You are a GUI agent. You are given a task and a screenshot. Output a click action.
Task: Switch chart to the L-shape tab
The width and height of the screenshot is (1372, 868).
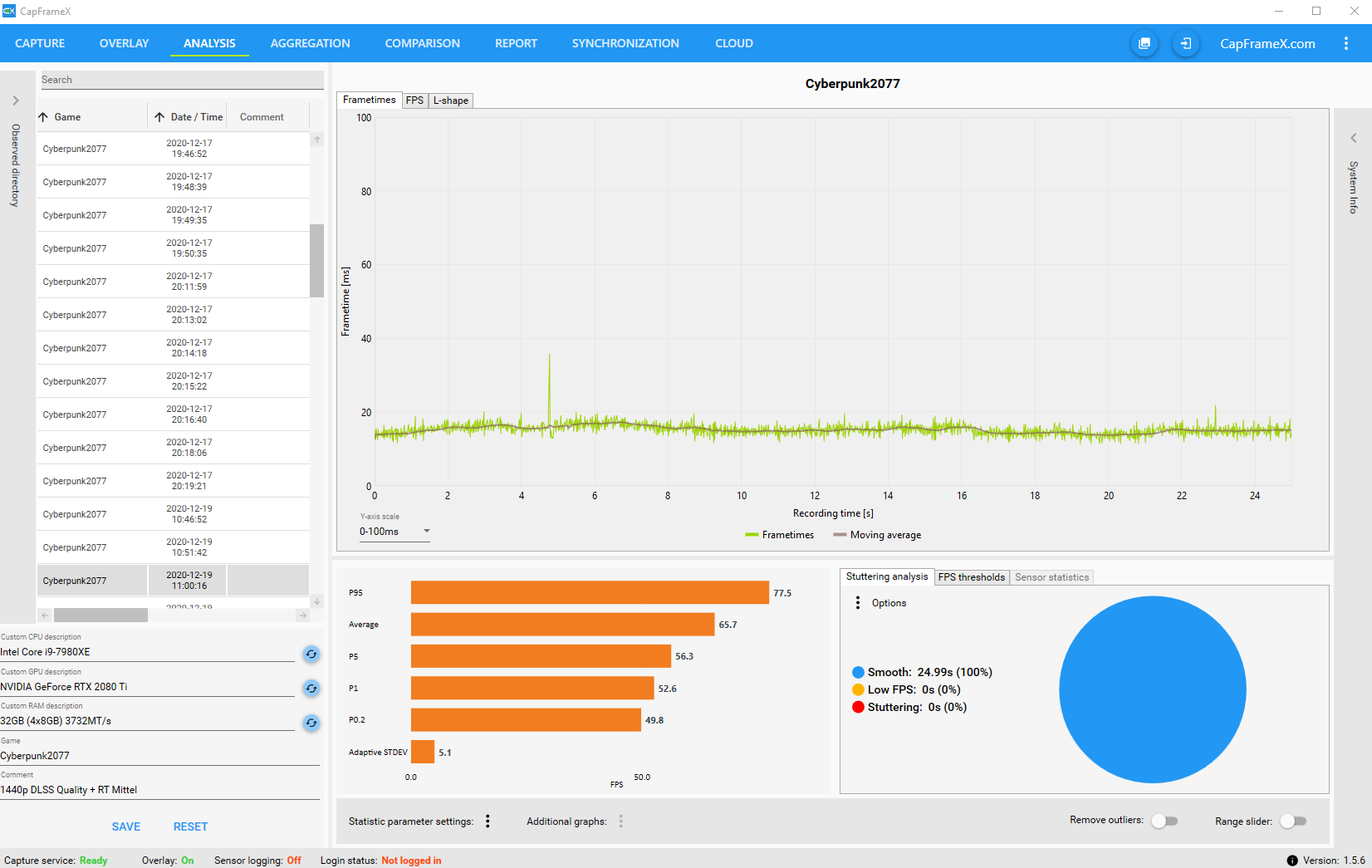pyautogui.click(x=451, y=101)
